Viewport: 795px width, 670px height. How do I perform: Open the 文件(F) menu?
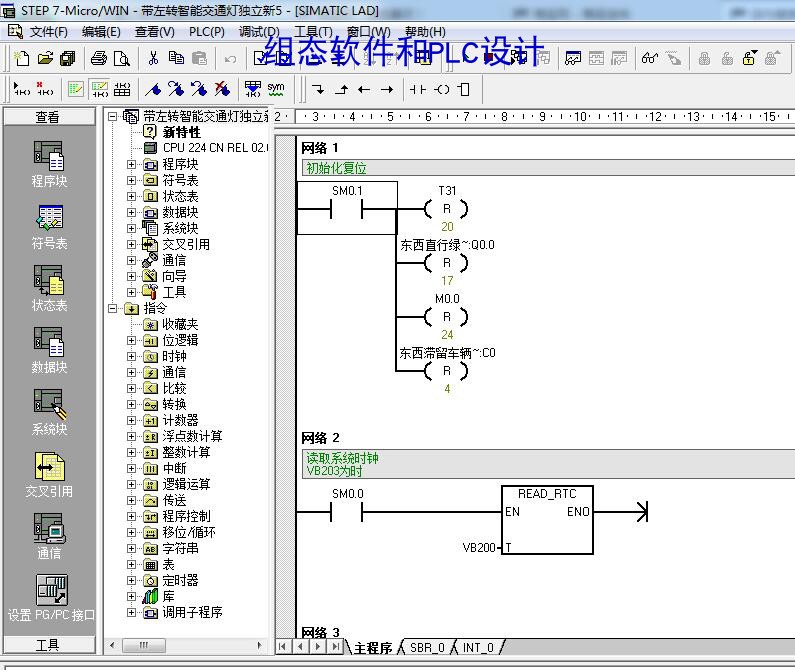point(48,32)
